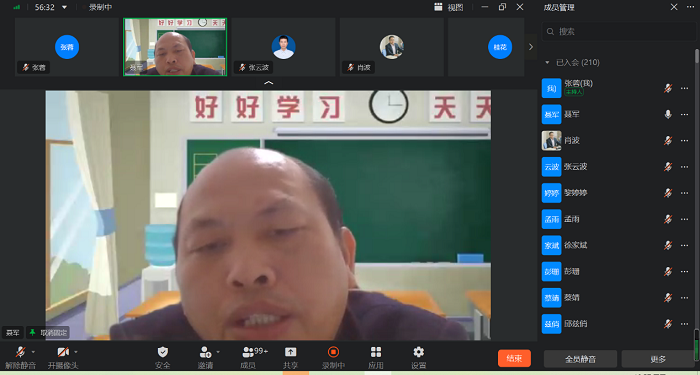This screenshot has width=700, height=375.
Task: Open the Security shield icon
Action: coord(163,352)
